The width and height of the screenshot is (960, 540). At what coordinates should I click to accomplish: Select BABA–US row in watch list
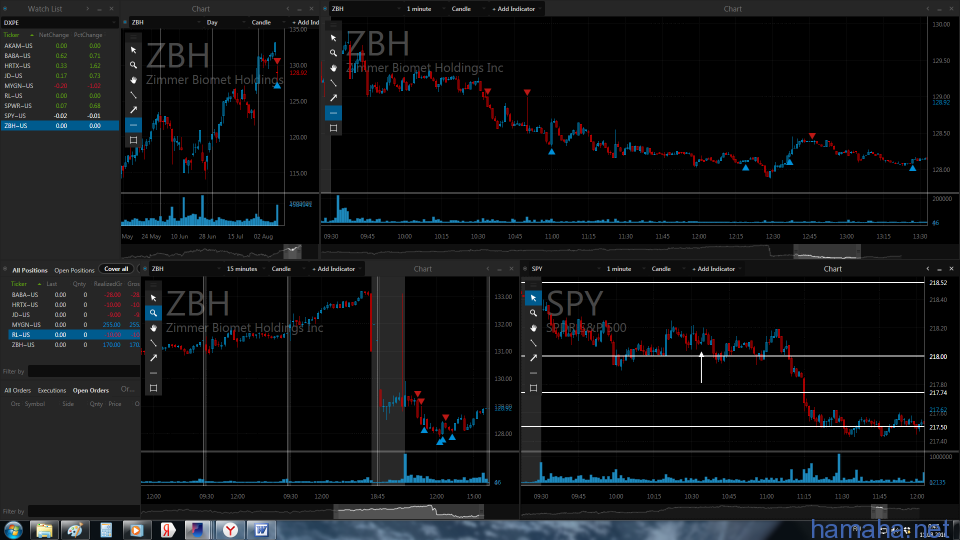59,56
